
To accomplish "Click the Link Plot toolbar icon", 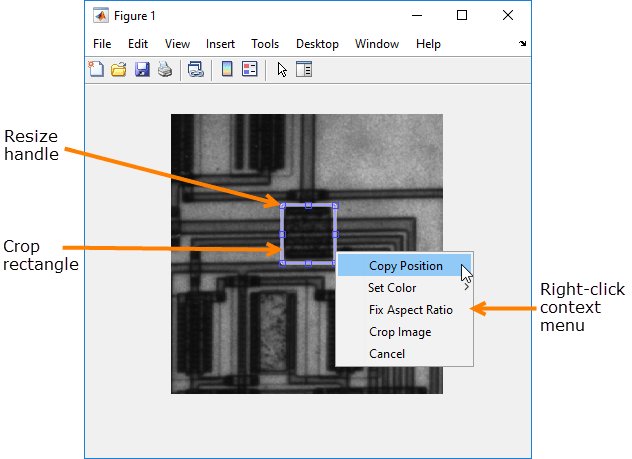I will tap(196, 69).
